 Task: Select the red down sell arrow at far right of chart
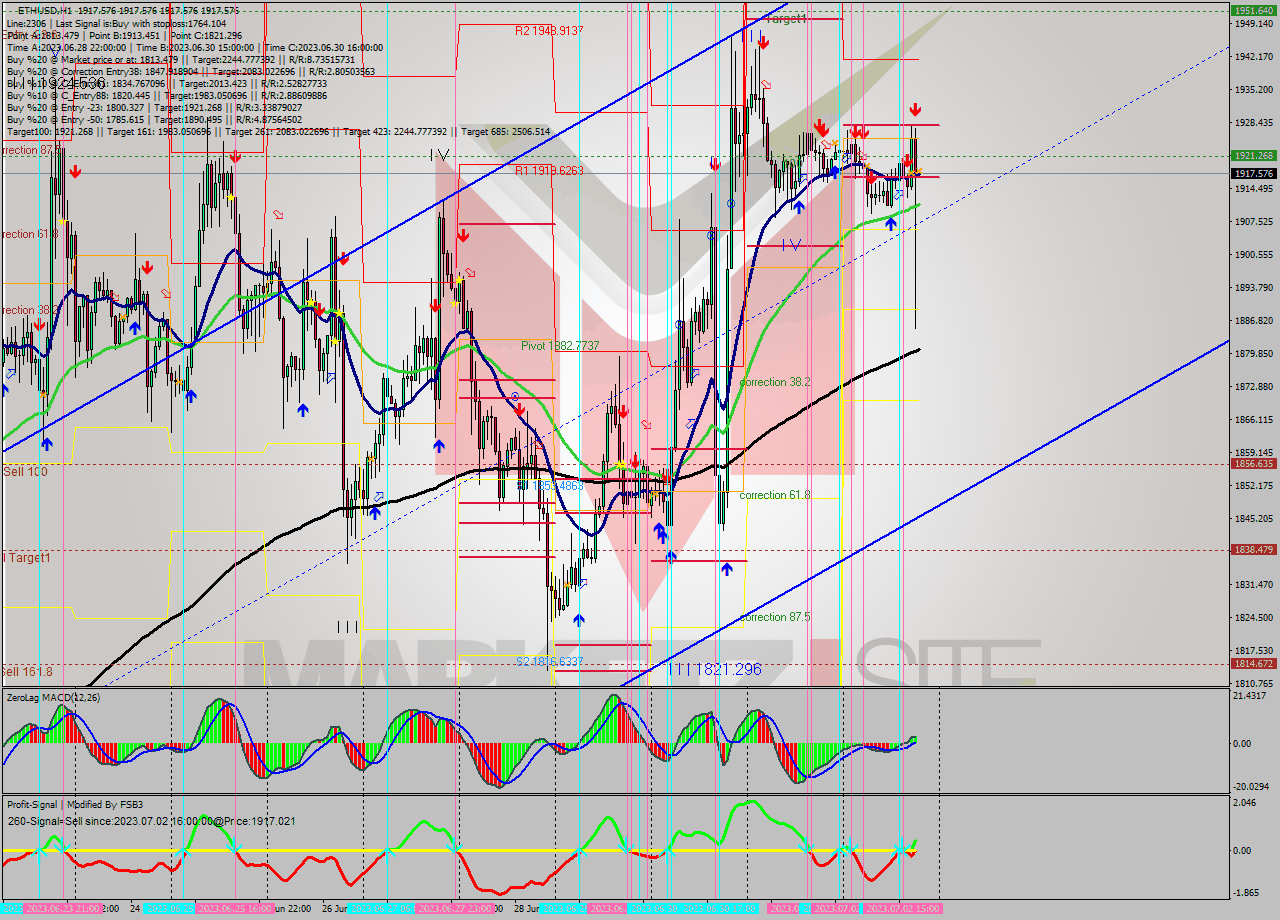915,110
